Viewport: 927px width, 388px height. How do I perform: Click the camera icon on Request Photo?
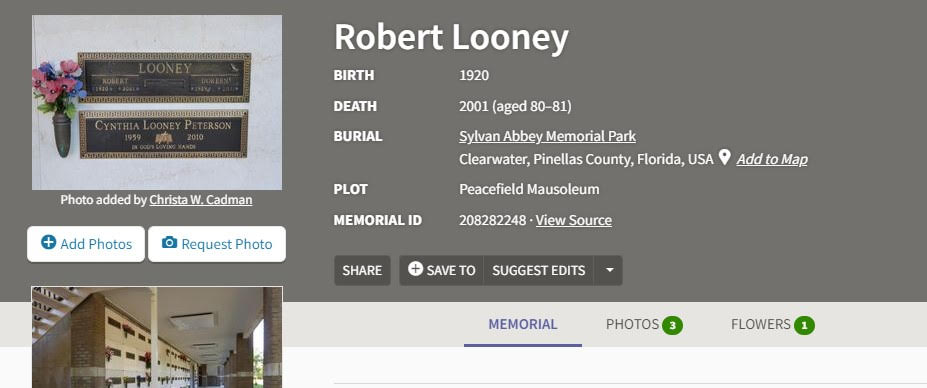click(x=169, y=242)
